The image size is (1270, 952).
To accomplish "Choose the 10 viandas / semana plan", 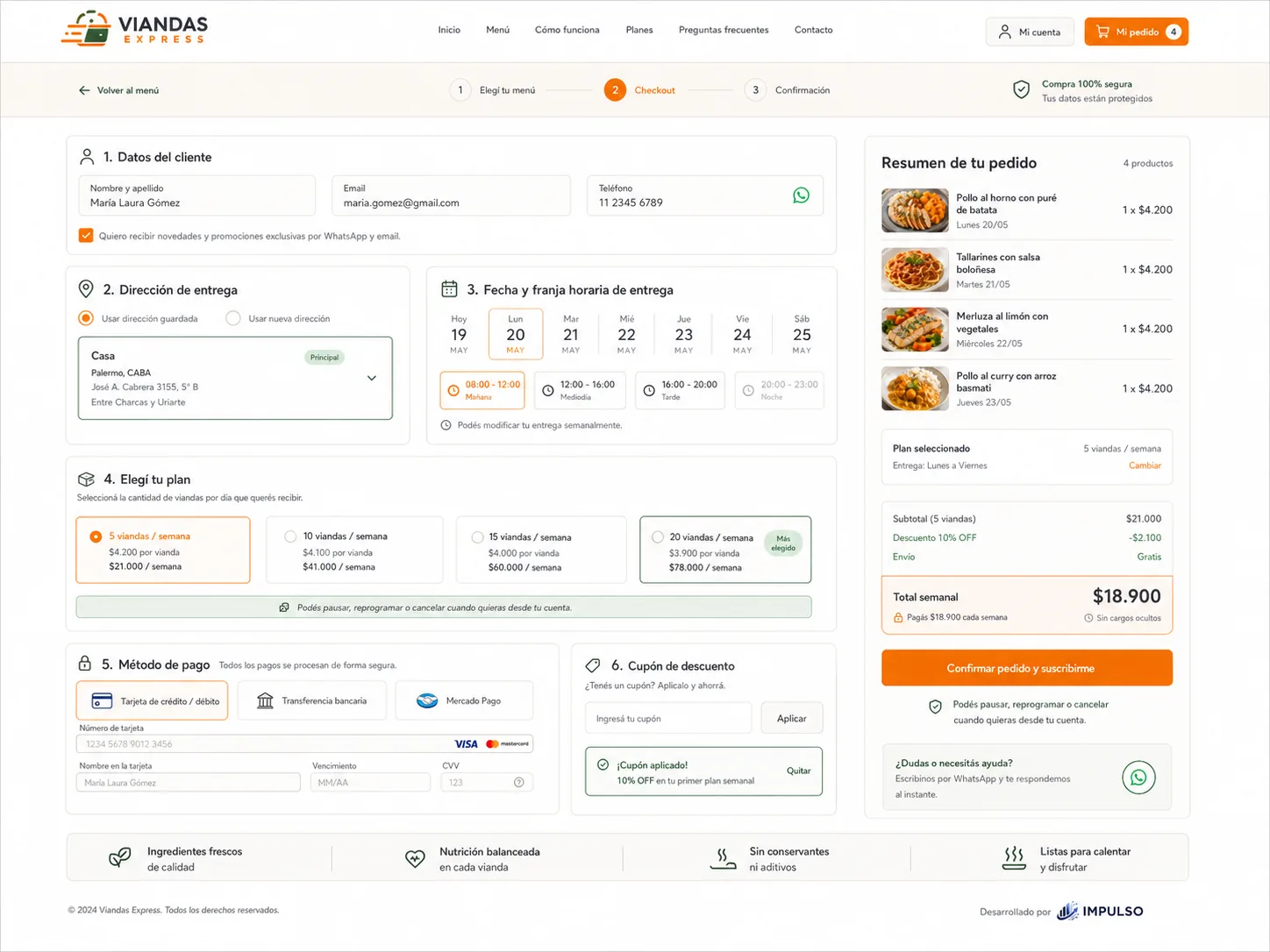I will pyautogui.click(x=354, y=551).
